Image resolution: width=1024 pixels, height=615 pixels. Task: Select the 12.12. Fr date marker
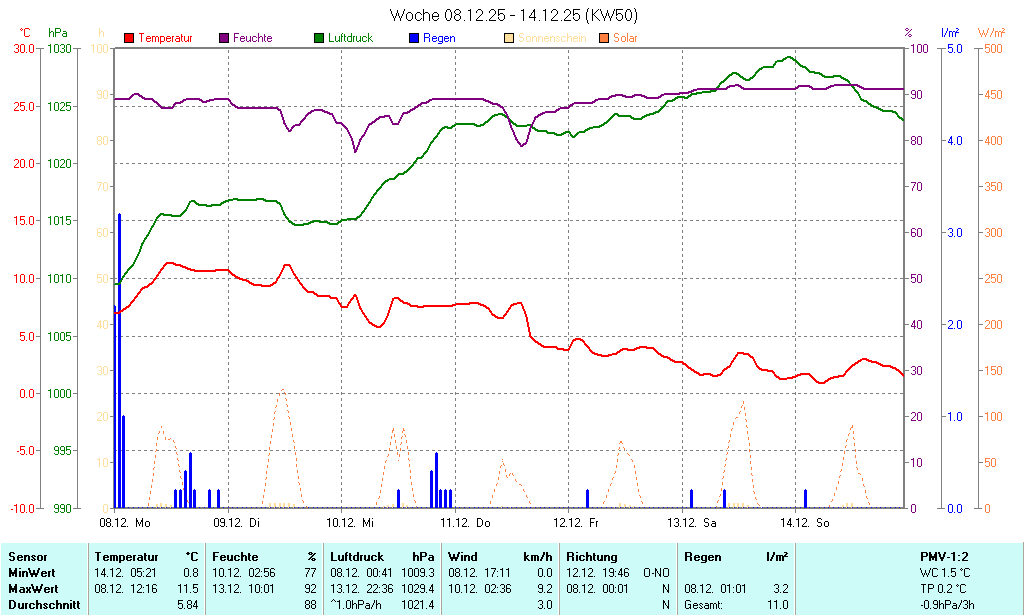tap(576, 522)
